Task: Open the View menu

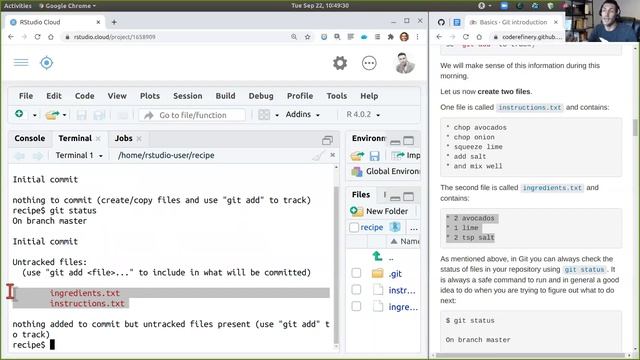Action: (117, 96)
